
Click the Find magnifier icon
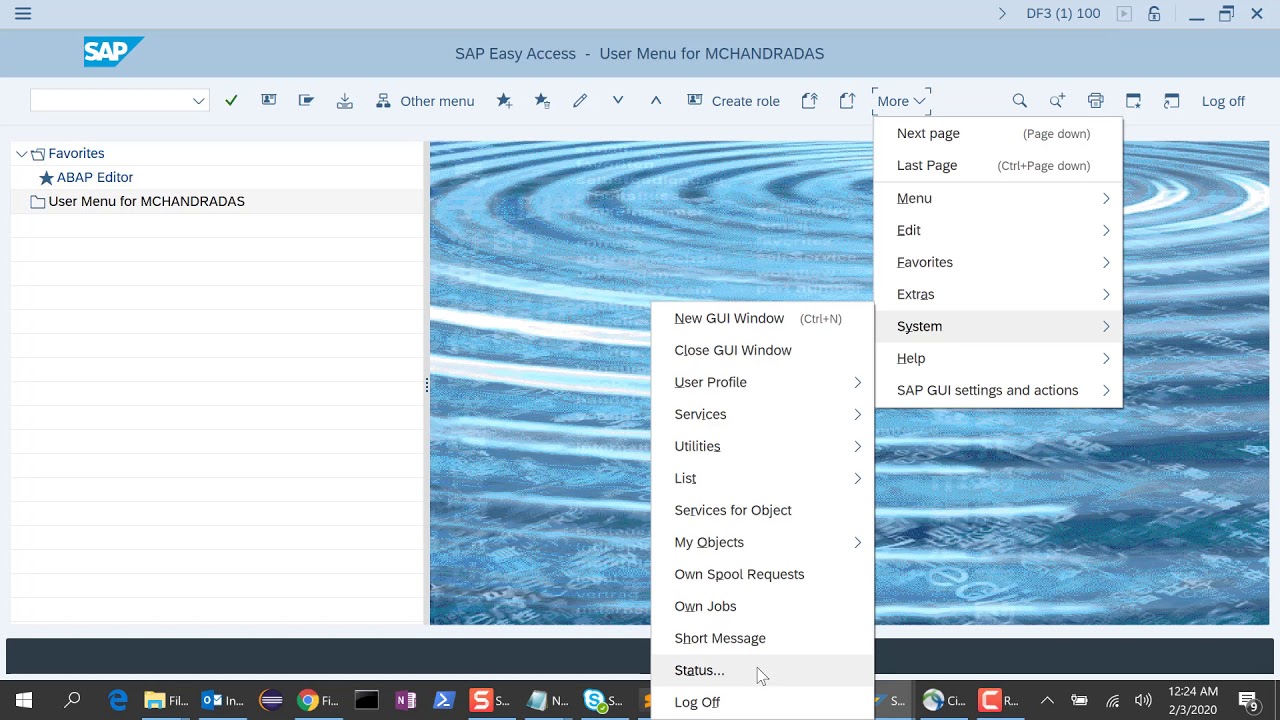[1019, 100]
